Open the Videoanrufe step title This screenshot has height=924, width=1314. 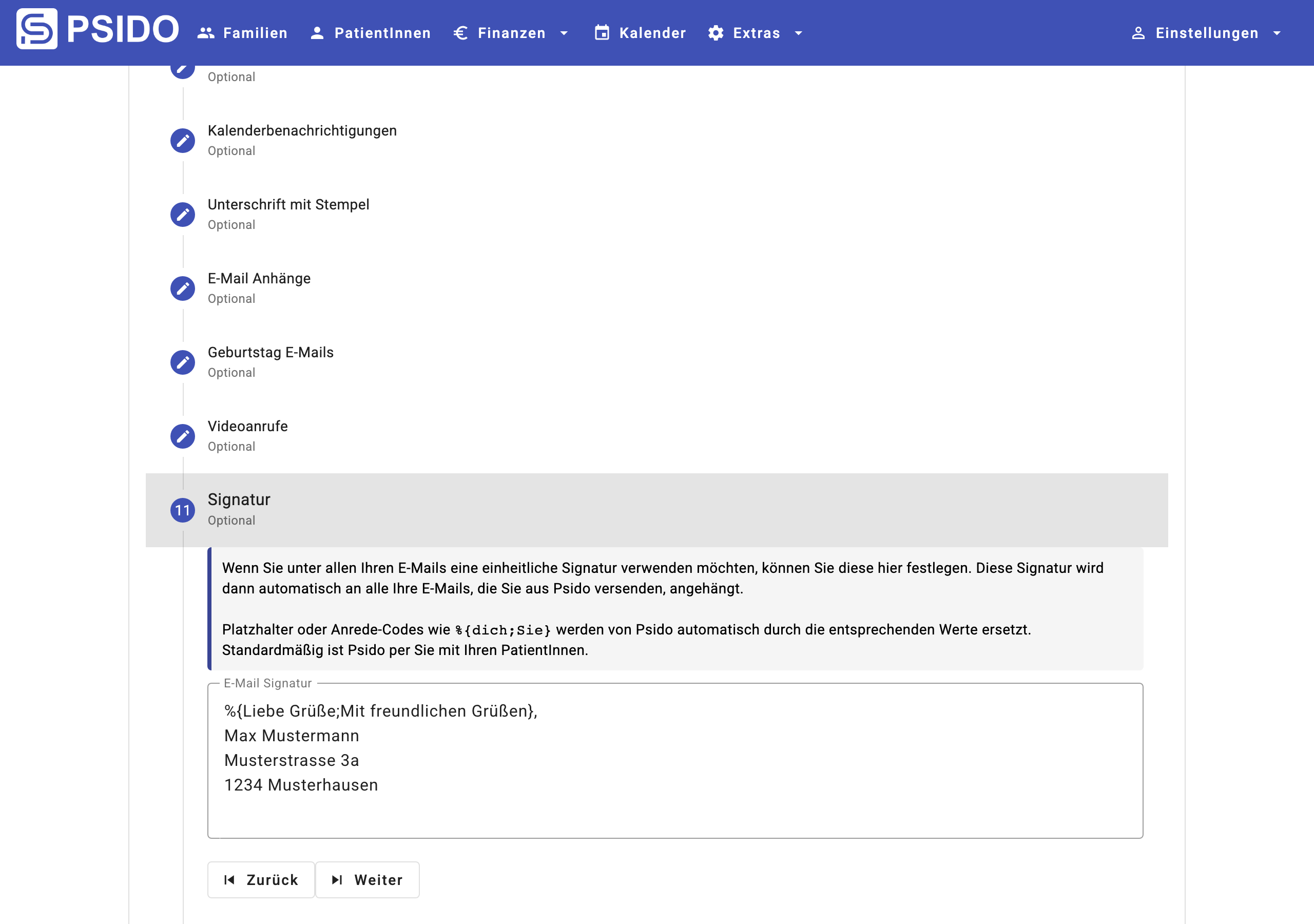tap(247, 426)
